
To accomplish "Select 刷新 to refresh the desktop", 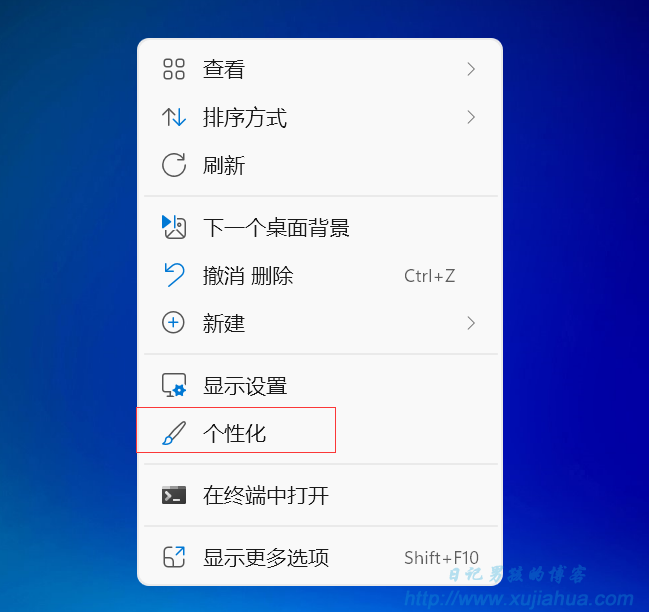I will [x=320, y=165].
